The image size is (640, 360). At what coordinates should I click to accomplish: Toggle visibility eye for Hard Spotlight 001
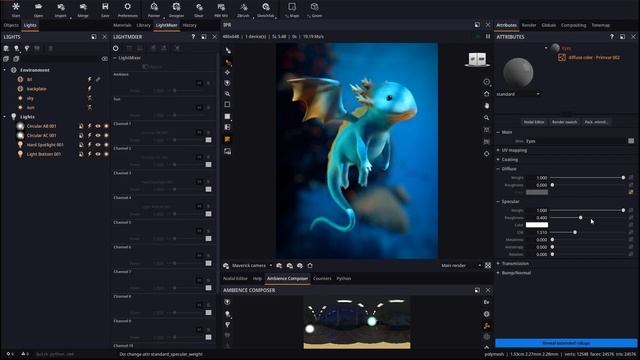coord(98,145)
